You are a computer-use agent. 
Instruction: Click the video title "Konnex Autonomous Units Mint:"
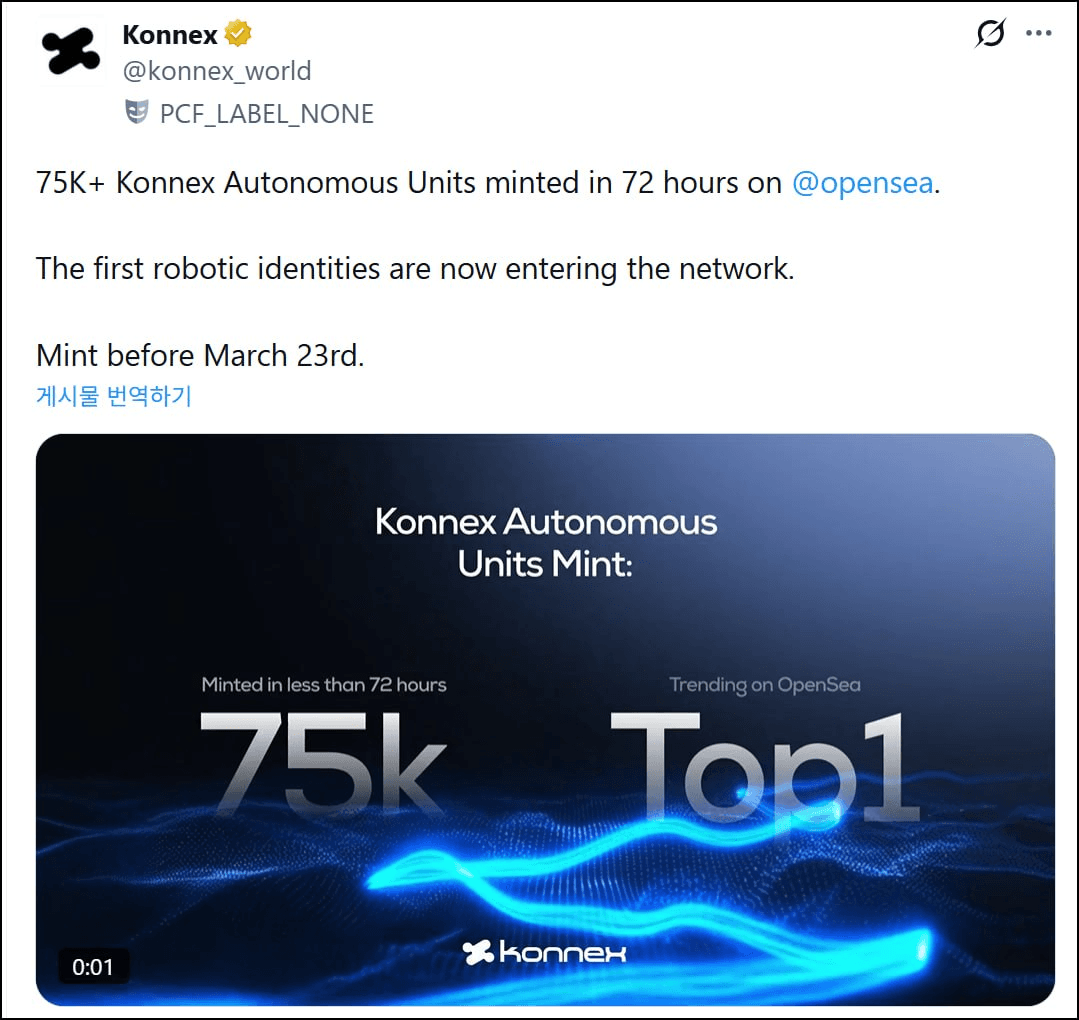[x=546, y=543]
